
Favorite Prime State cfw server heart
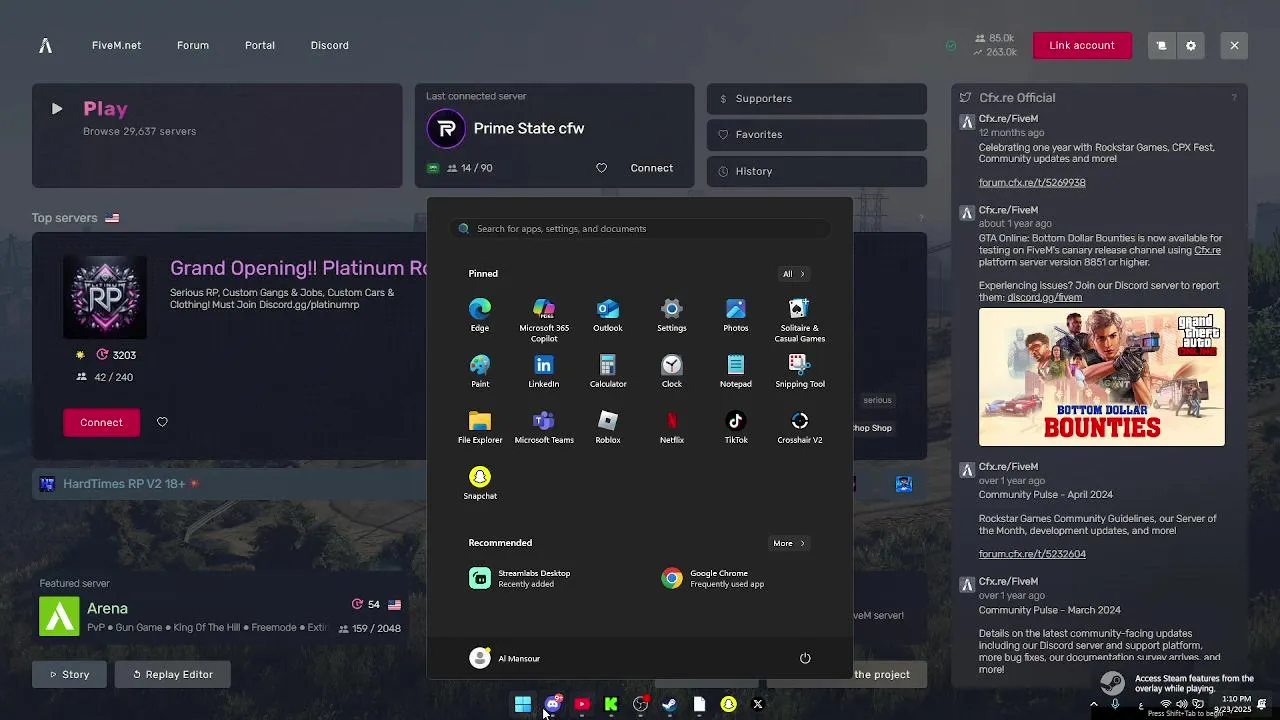pos(601,168)
